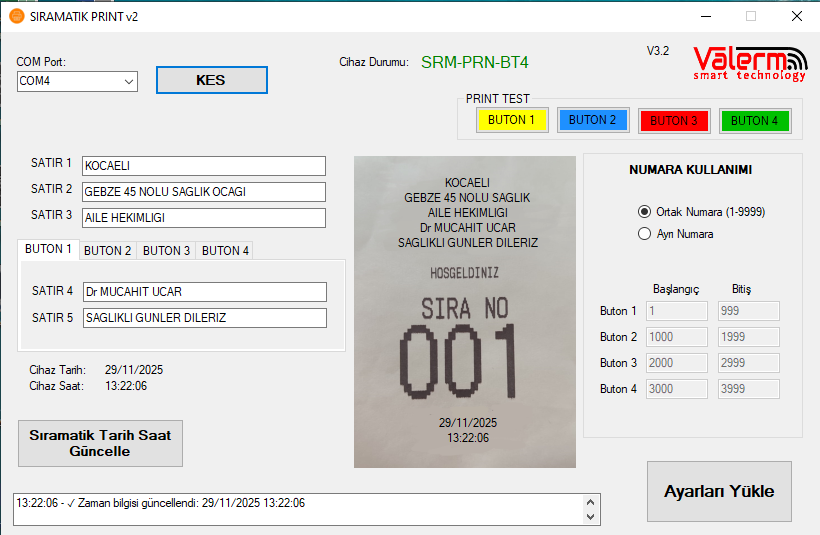
Task: Select the Ortak Numara (1-9999) option
Action: click(x=644, y=212)
